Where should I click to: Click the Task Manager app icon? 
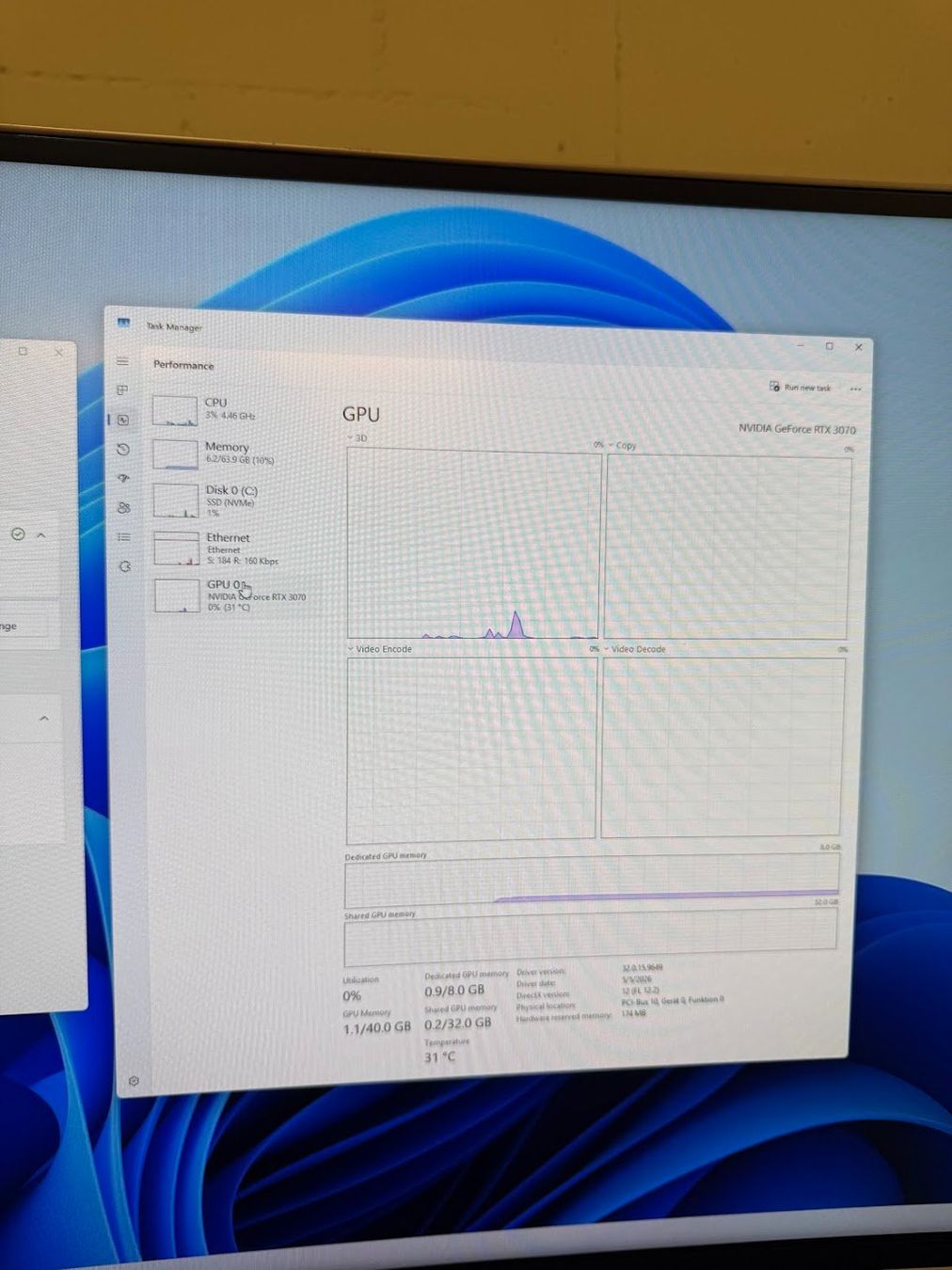(x=123, y=322)
